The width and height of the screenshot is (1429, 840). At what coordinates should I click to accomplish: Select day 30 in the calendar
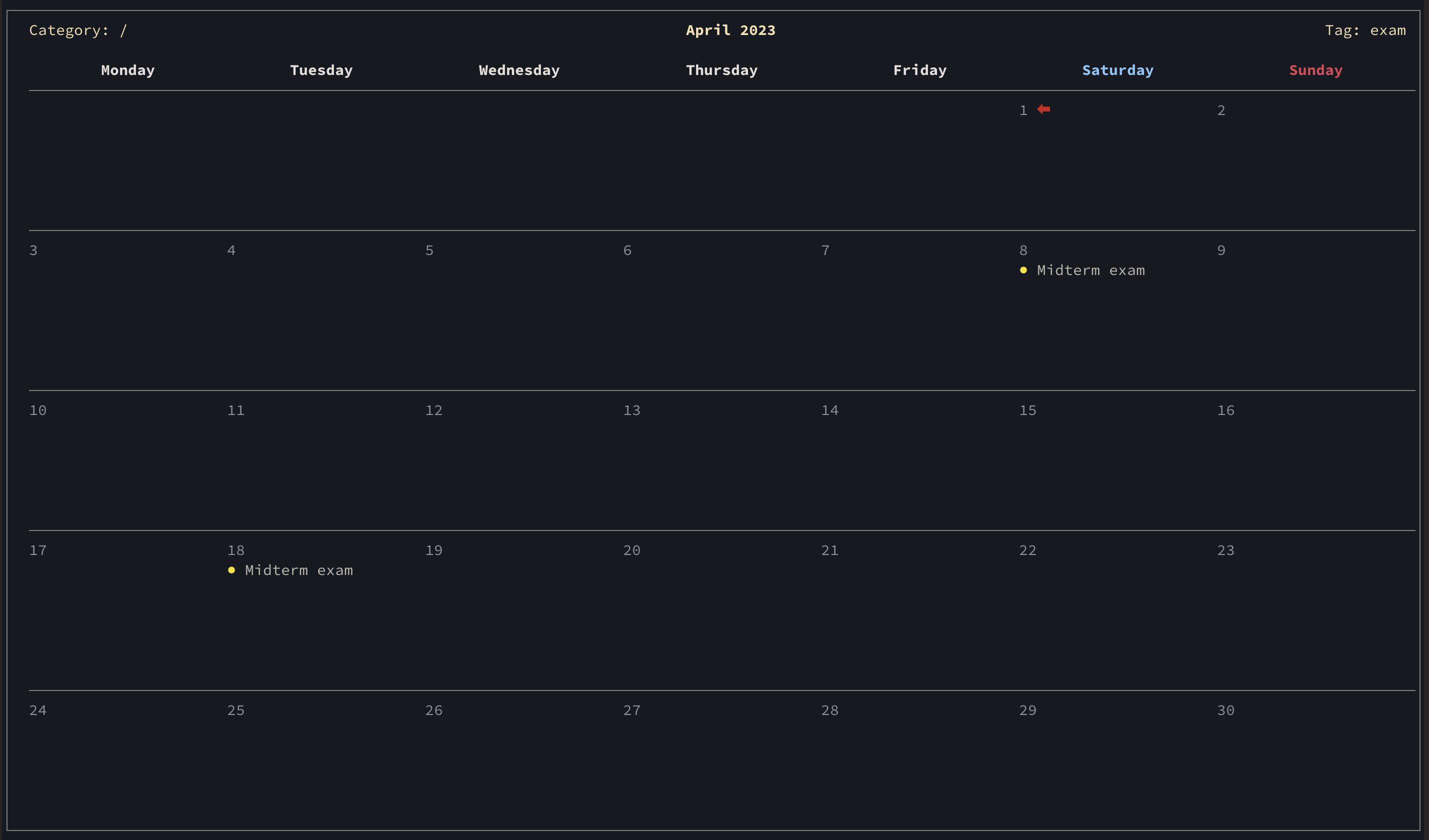coord(1225,710)
